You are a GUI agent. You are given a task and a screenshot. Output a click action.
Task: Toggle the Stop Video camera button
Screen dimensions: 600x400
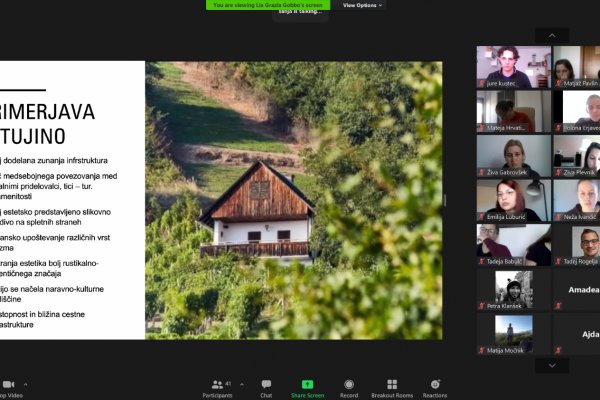(9, 386)
